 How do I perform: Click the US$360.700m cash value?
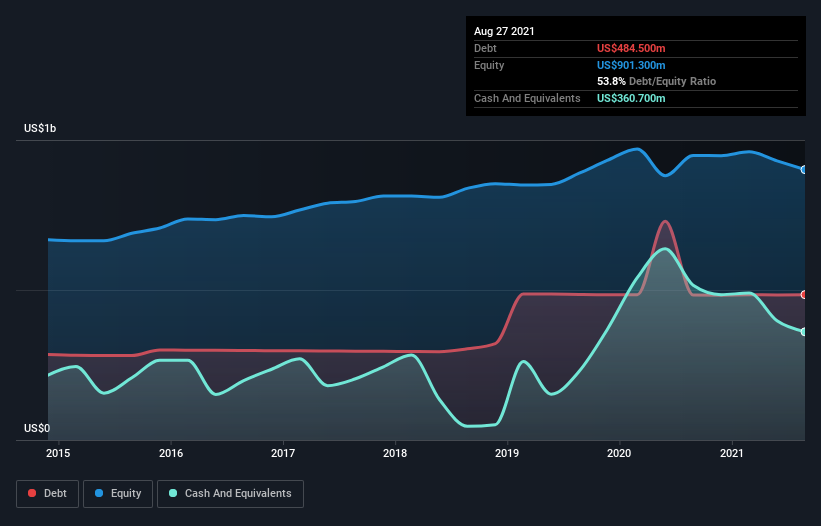click(631, 98)
